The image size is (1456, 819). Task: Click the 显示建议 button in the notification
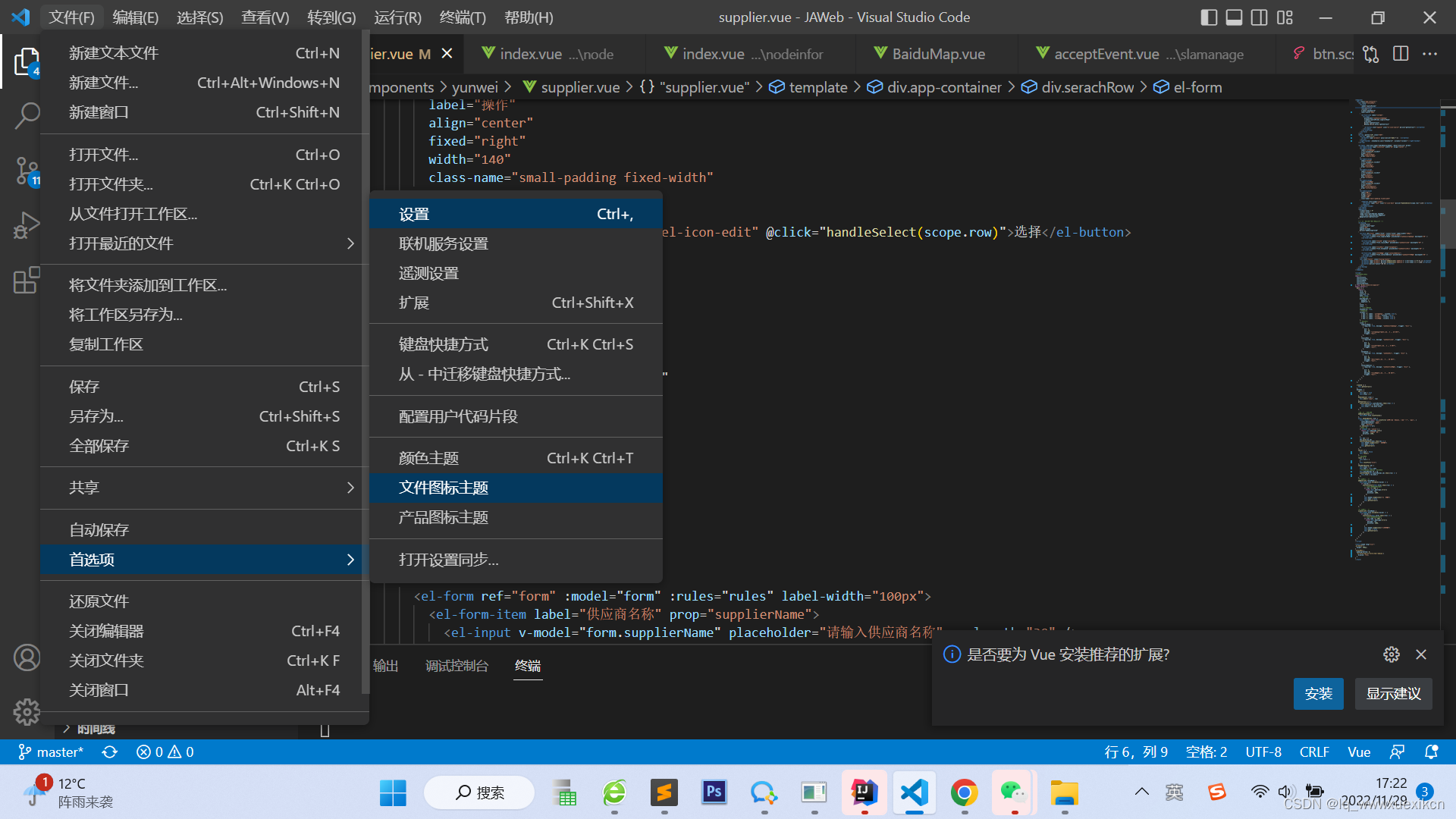(1393, 693)
